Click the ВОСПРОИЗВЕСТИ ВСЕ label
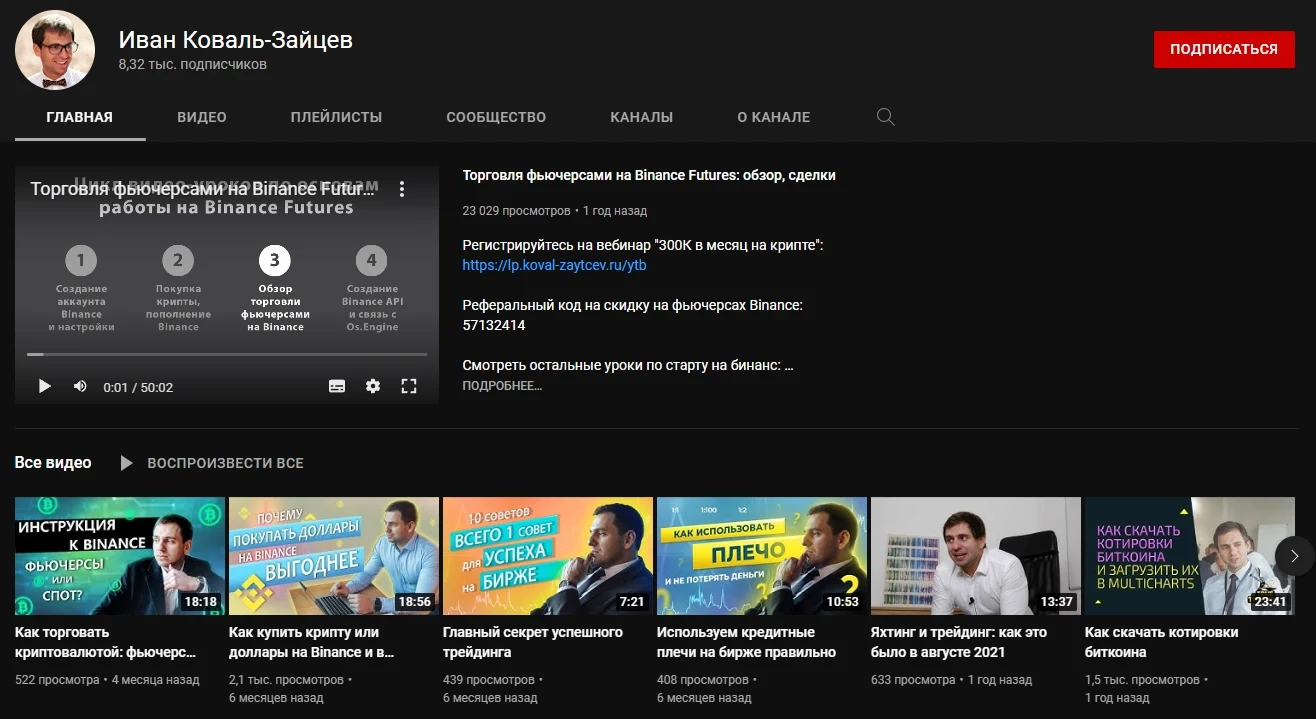The height and width of the screenshot is (719, 1316). [x=225, y=463]
